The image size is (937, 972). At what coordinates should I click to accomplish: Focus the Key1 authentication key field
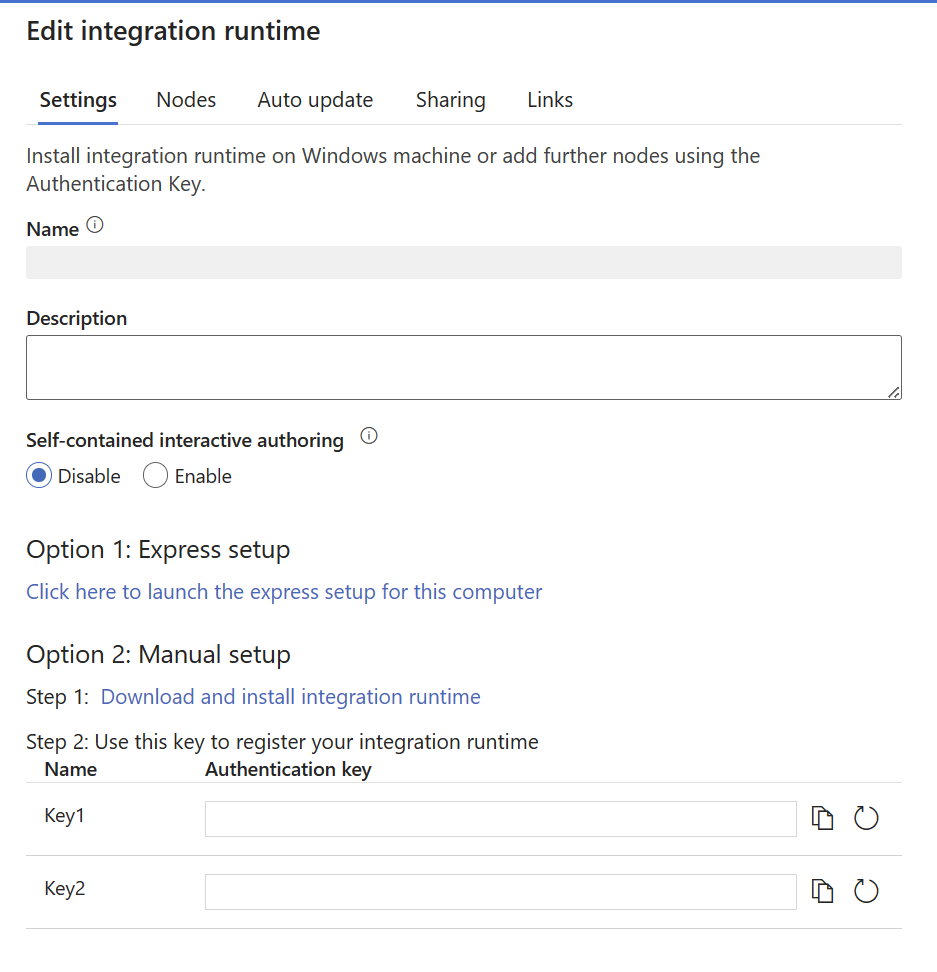pos(500,818)
